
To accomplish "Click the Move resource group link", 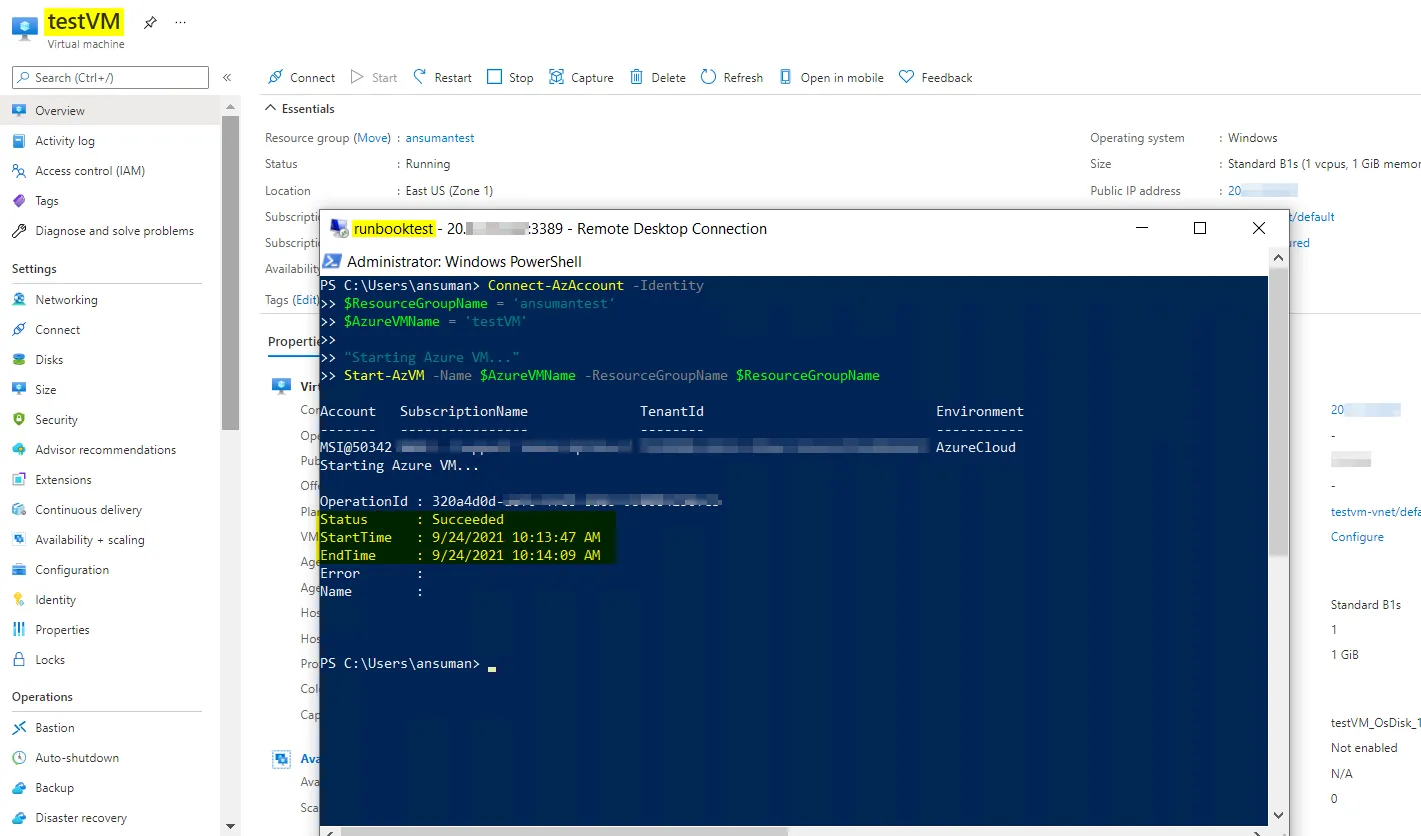I will [373, 138].
